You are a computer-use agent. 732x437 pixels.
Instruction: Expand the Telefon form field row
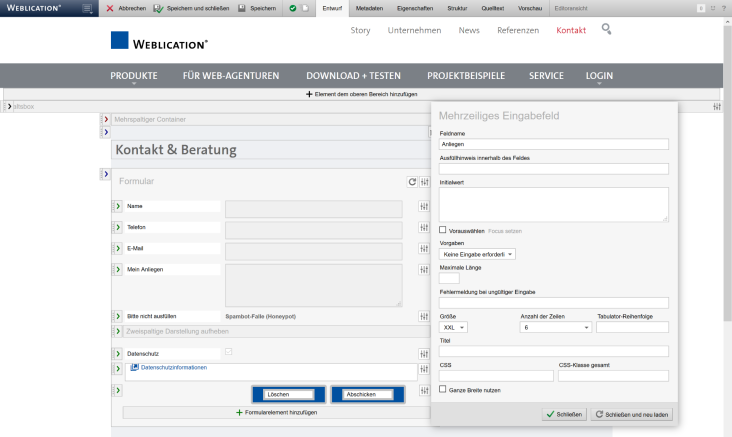tap(118, 227)
